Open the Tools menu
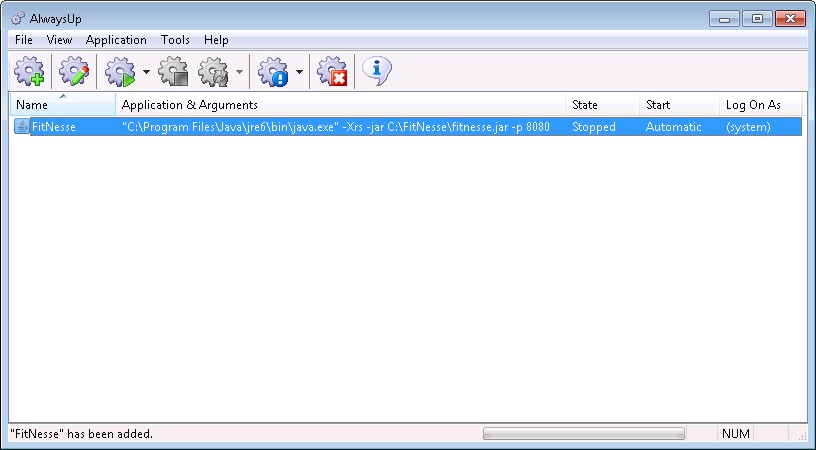This screenshot has height=450, width=816. pyautogui.click(x=175, y=40)
